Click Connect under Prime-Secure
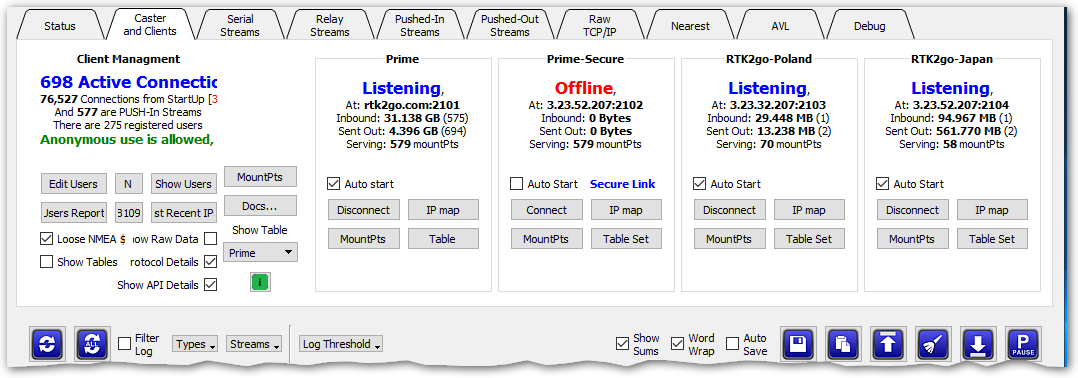Image resolution: width=1078 pixels, height=378 pixels. 546,210
